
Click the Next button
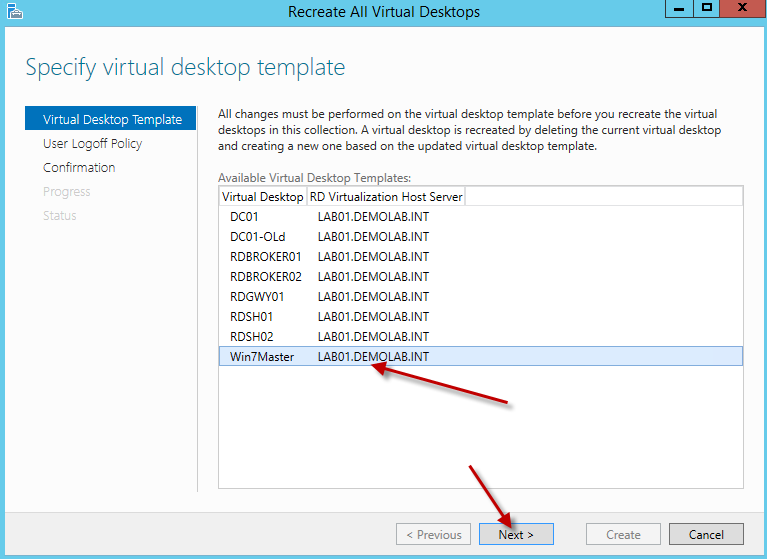pos(516,534)
